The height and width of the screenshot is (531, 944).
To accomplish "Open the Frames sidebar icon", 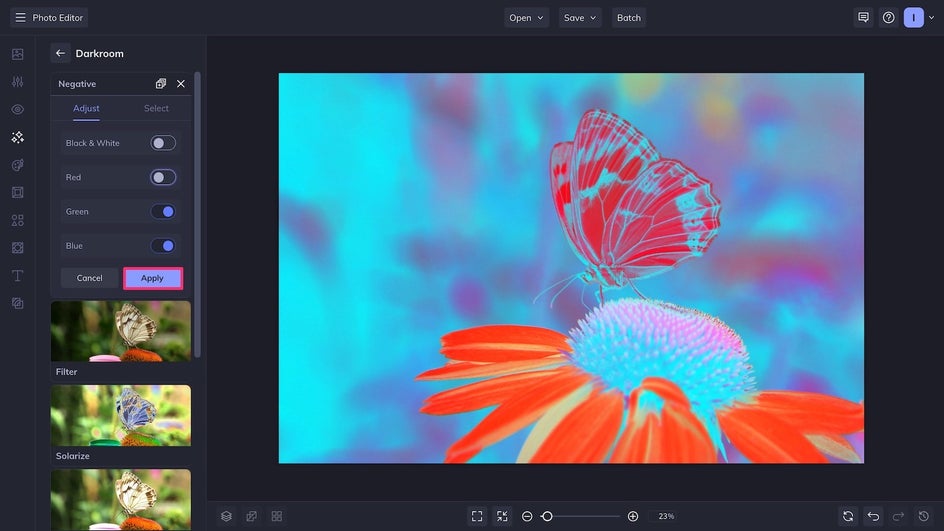I will (17, 193).
